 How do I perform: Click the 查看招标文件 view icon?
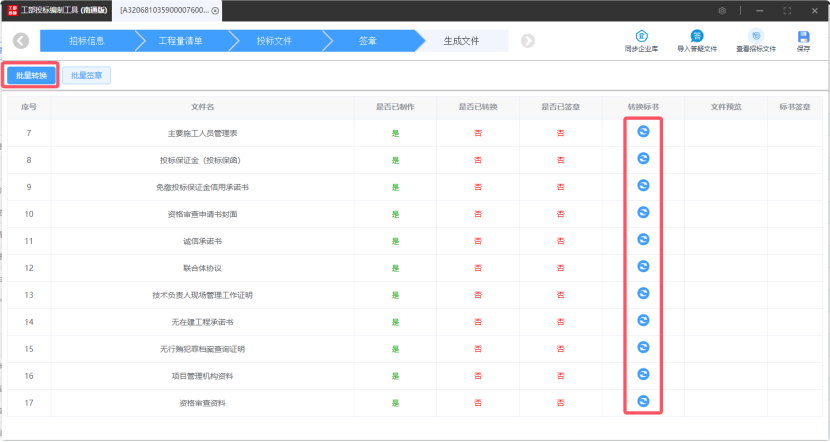pyautogui.click(x=756, y=38)
